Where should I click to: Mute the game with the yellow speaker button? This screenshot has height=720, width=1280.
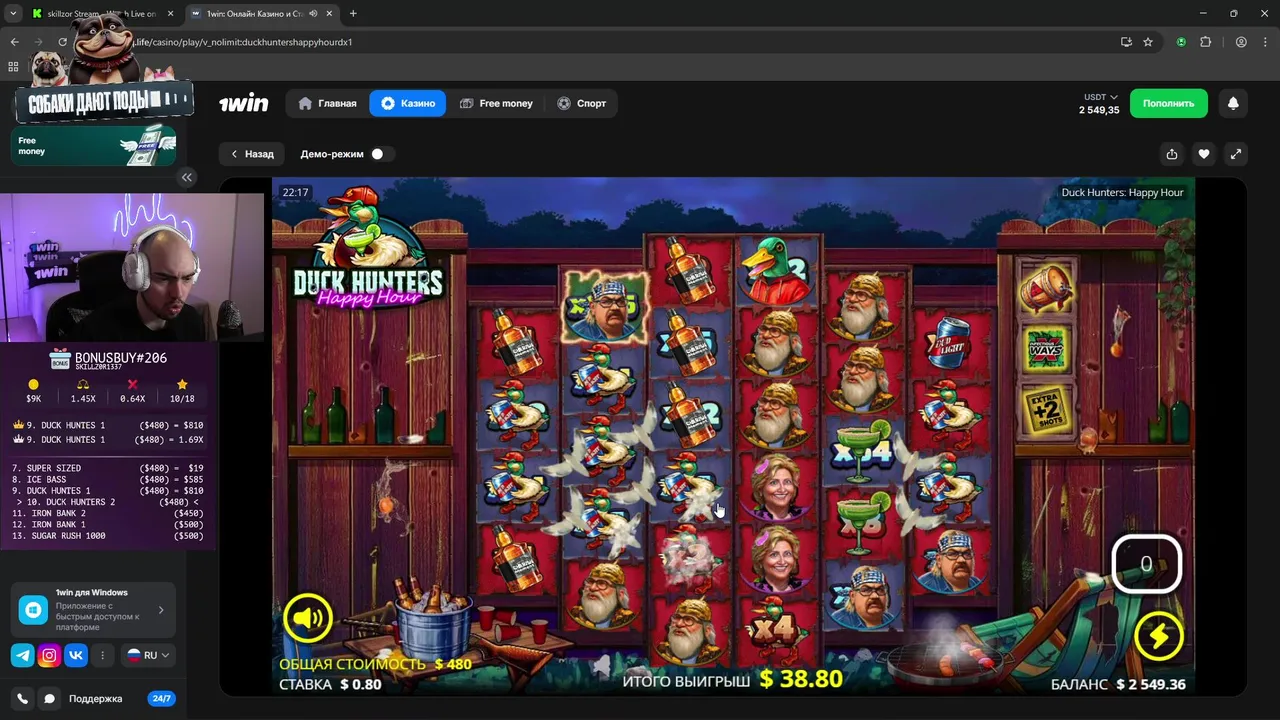[308, 619]
